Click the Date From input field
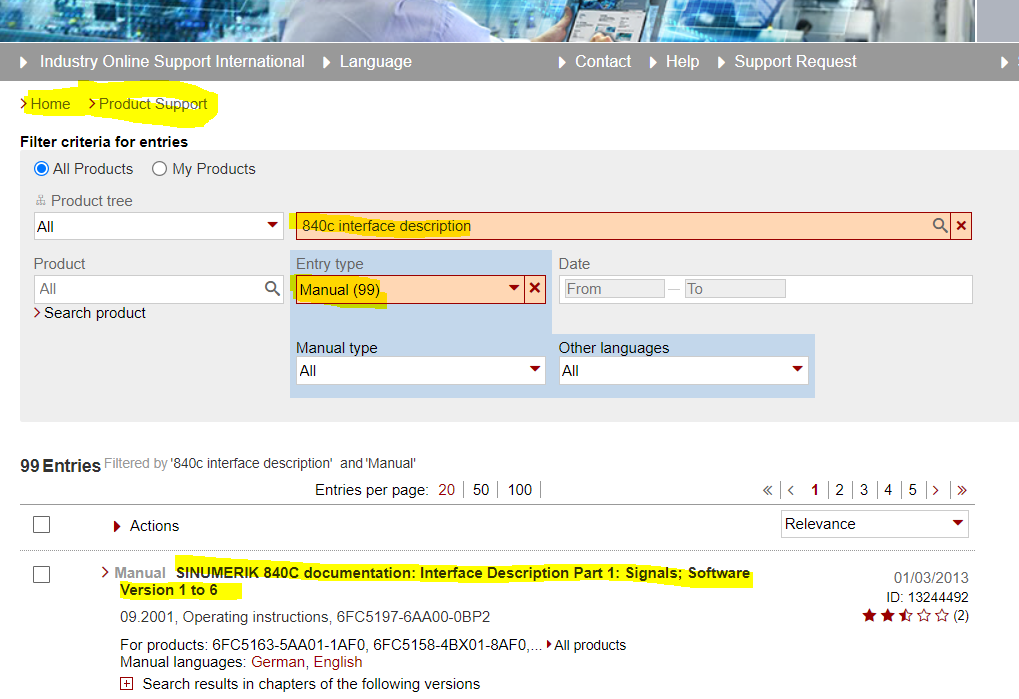This screenshot has height=699, width=1019. point(614,288)
